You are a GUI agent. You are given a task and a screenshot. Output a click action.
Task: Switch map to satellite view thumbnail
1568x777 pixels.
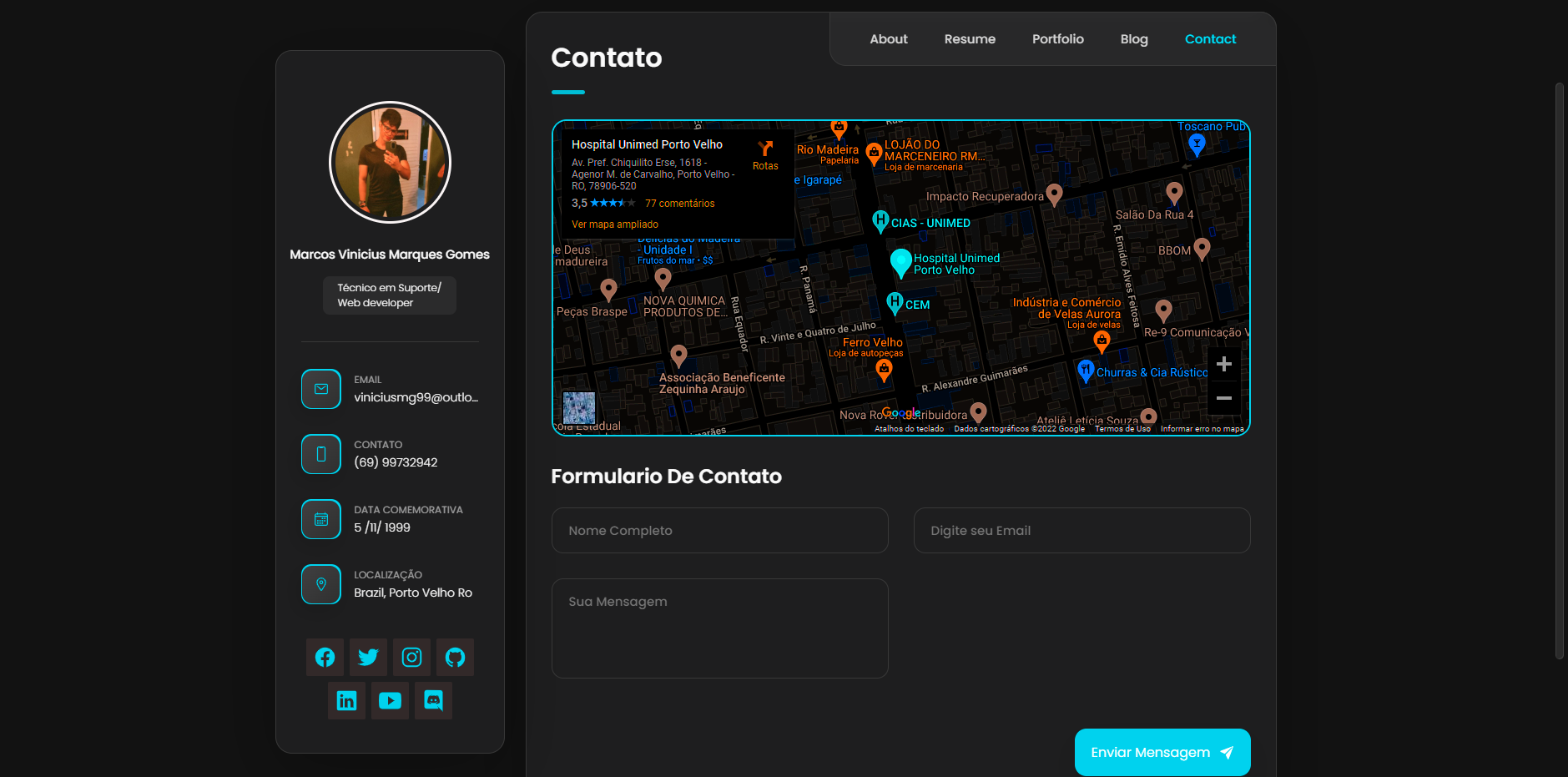(579, 408)
